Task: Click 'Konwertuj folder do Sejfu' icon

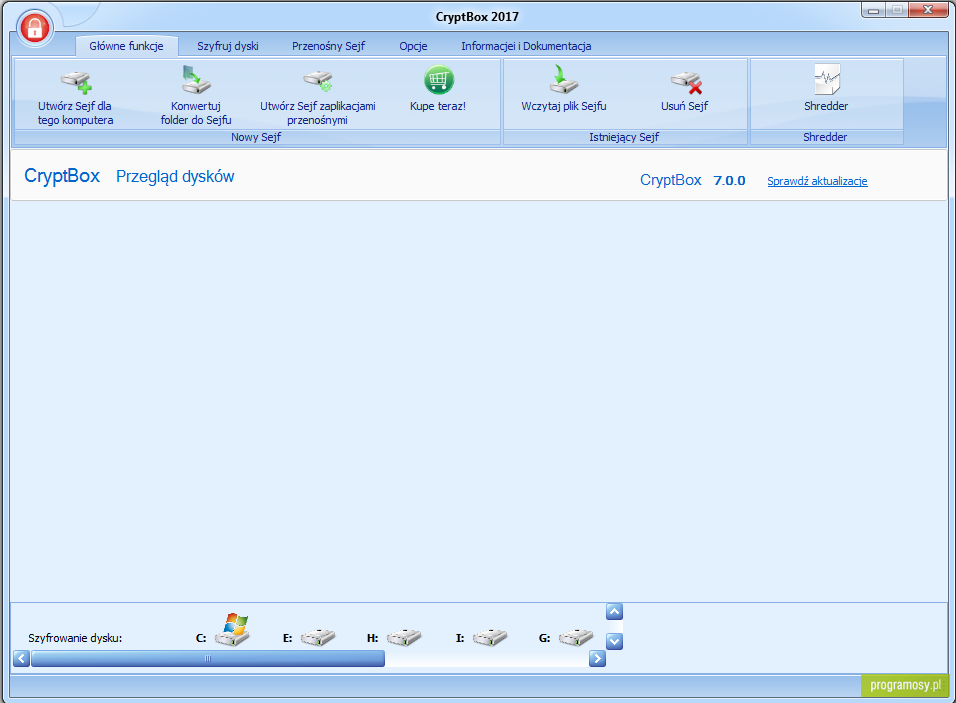Action: coord(196,79)
